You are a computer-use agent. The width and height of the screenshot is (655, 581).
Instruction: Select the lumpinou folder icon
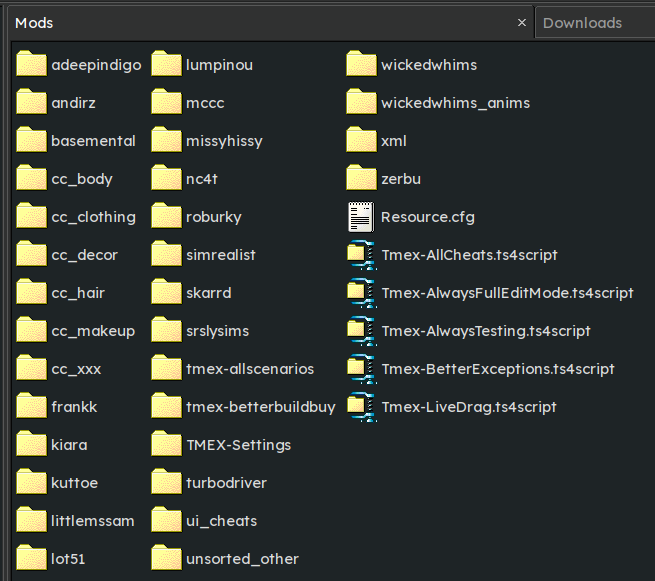[166, 64]
